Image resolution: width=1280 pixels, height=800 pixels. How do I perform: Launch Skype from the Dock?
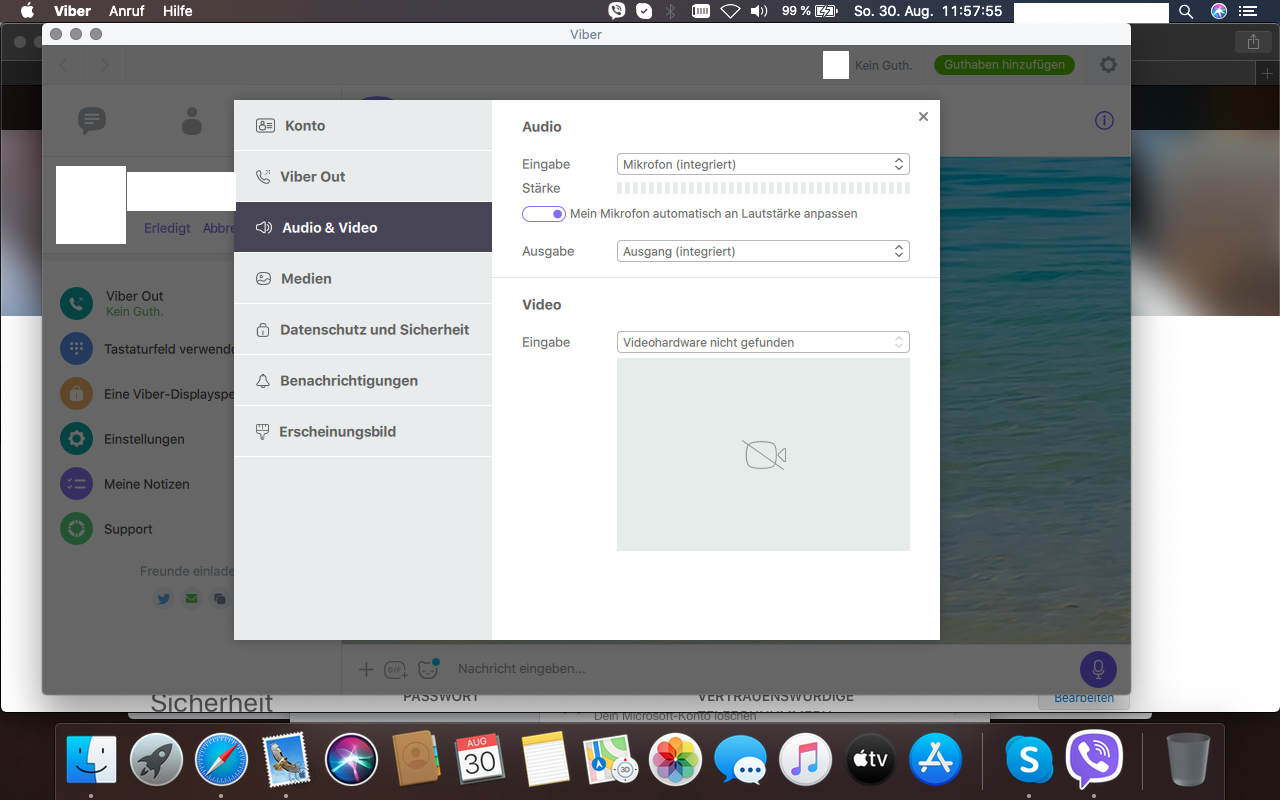pos(1028,761)
